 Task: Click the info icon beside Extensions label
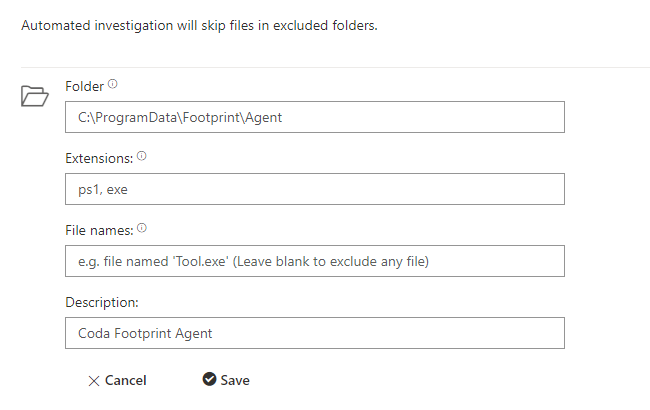142,156
